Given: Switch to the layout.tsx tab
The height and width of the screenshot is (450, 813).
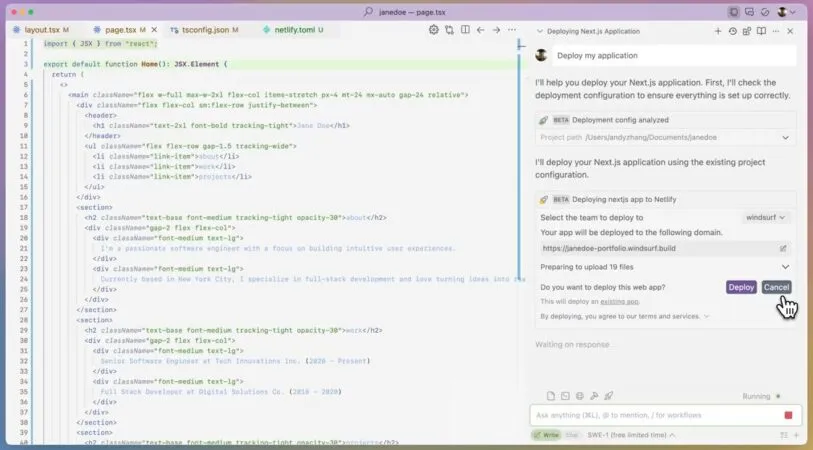Looking at the screenshot, I should click(41, 30).
